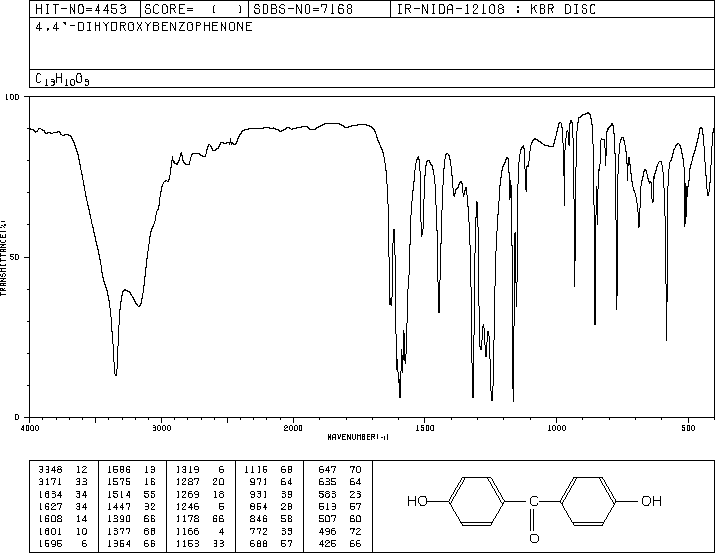Click the 3348 peak table entry
The image size is (715, 553).
tap(63, 470)
